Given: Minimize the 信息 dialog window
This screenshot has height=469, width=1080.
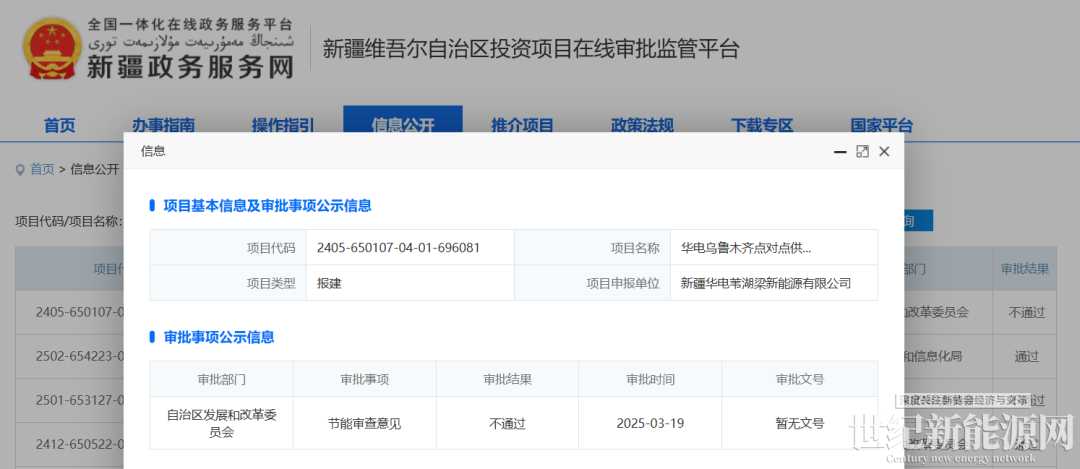Looking at the screenshot, I should (840, 151).
